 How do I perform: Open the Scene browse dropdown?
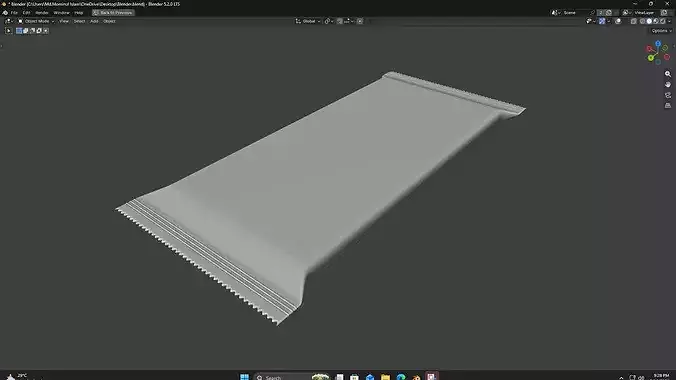pyautogui.click(x=556, y=13)
